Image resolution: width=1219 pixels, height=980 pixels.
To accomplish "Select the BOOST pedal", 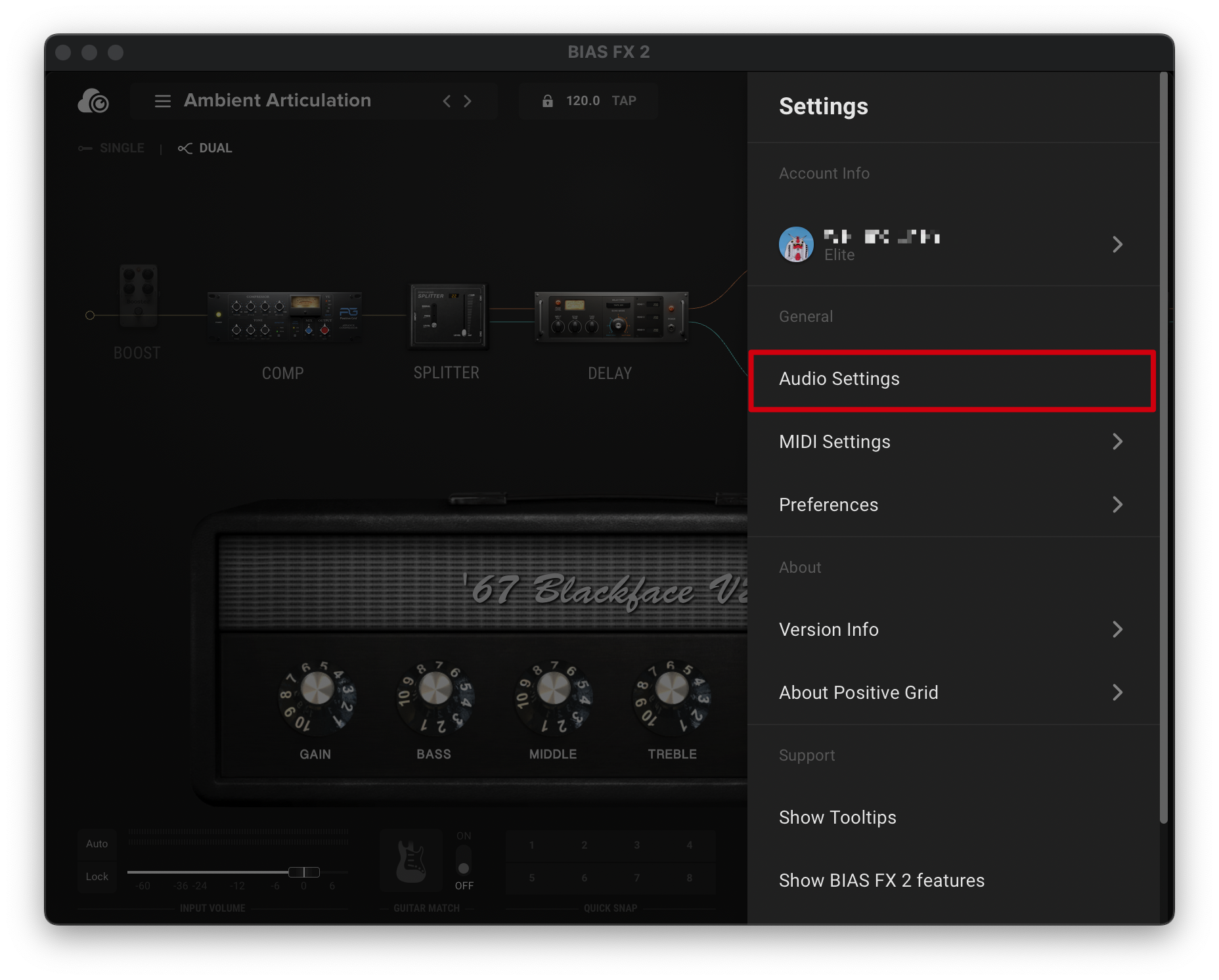I will [x=139, y=296].
